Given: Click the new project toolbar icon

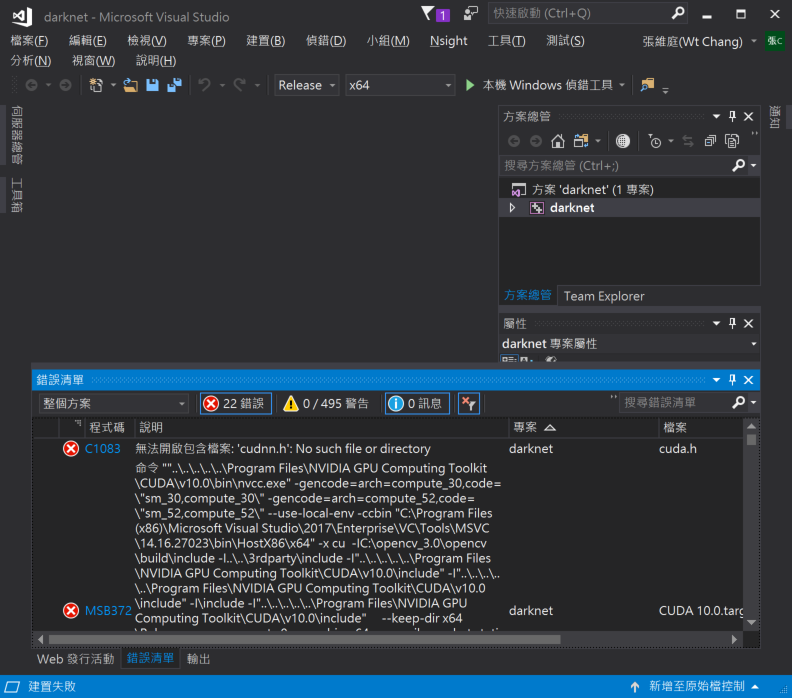Looking at the screenshot, I should [x=96, y=85].
